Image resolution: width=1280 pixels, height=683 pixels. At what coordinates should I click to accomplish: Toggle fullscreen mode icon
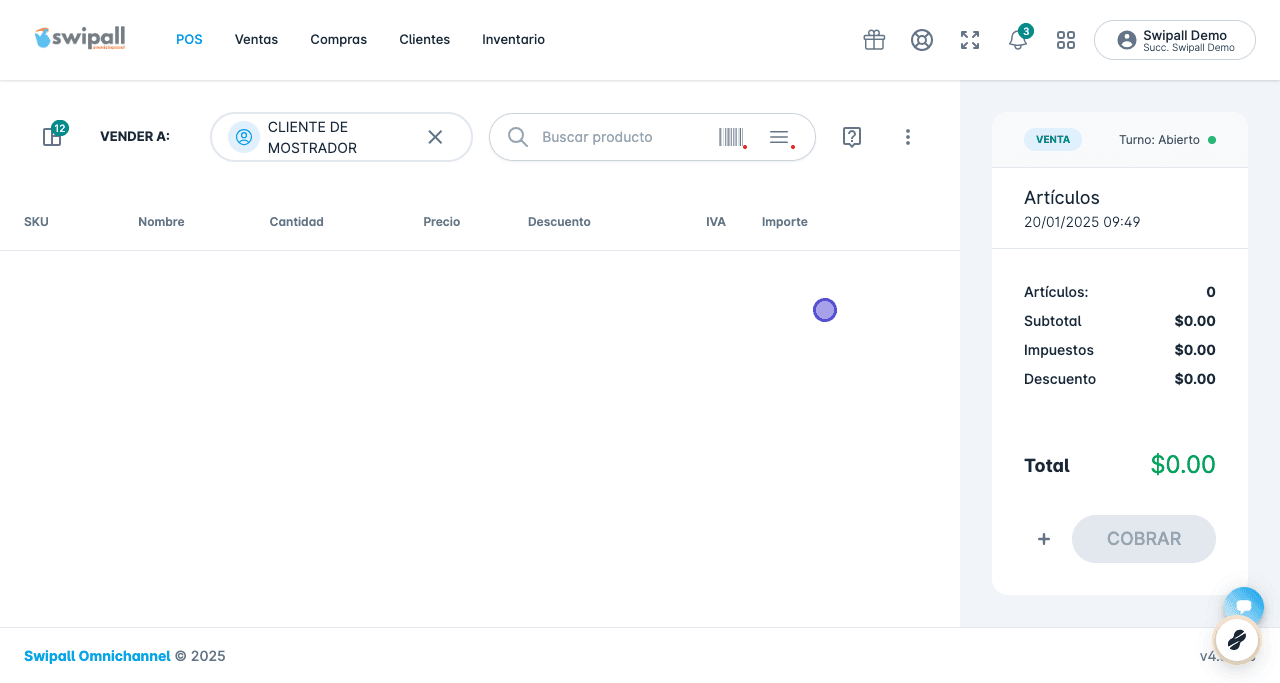click(970, 40)
